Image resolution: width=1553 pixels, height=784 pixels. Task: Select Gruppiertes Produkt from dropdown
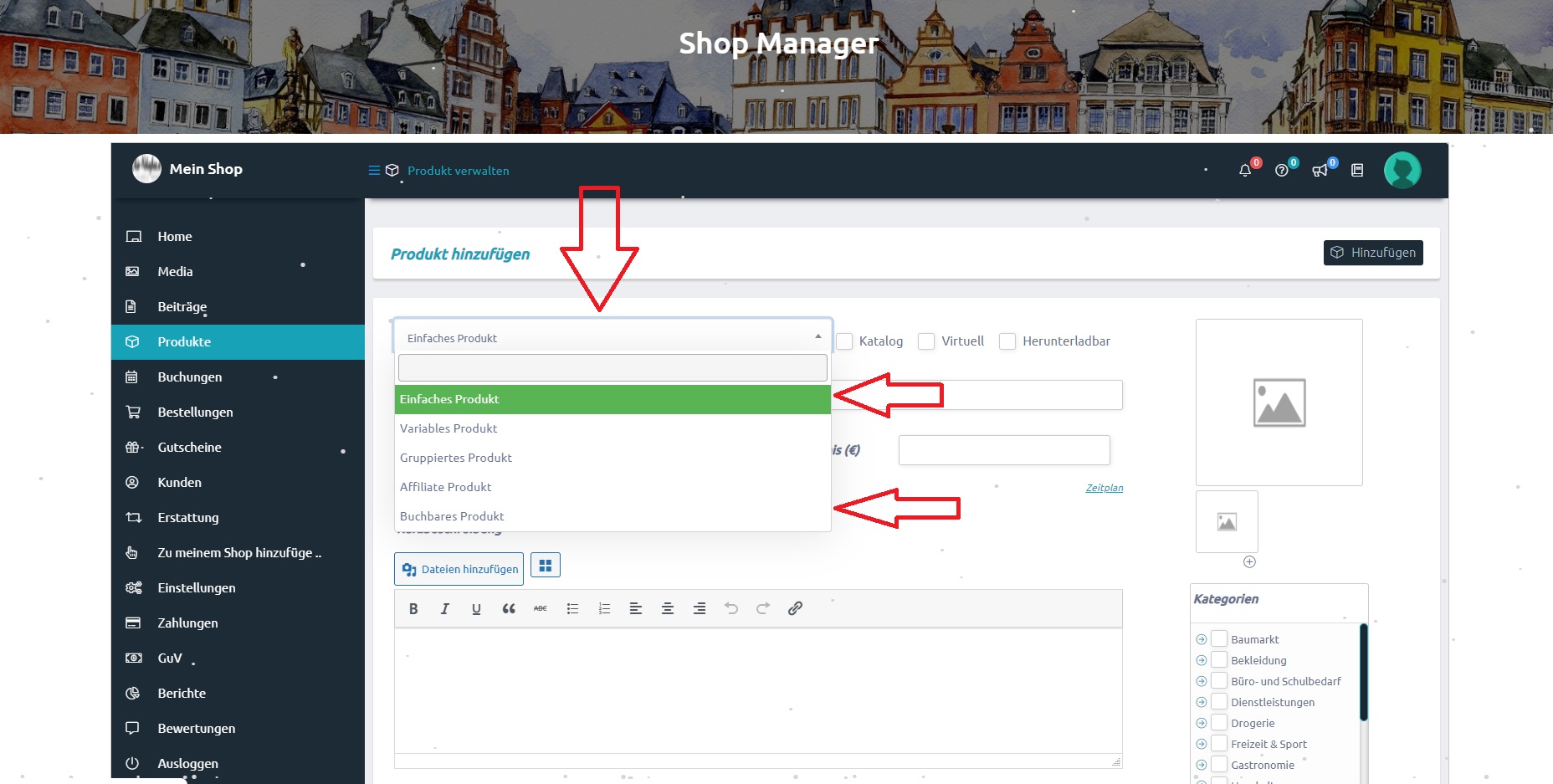[612, 458]
